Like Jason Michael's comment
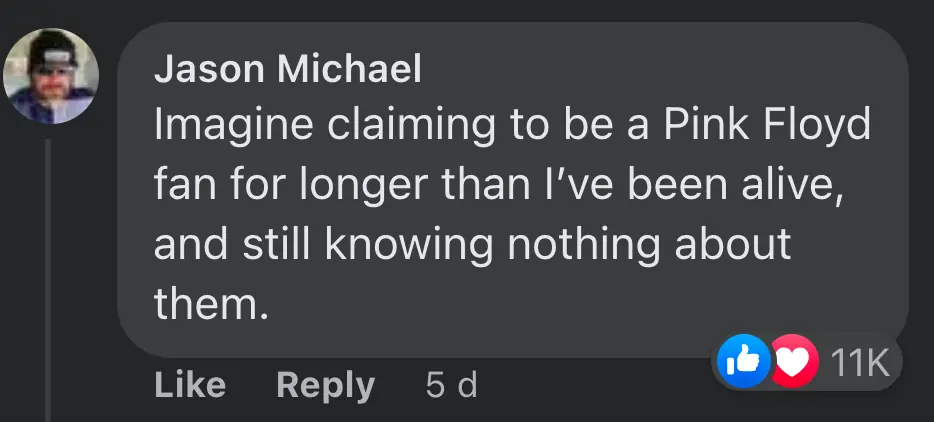Image resolution: width=934 pixels, height=422 pixels. pos(189,385)
